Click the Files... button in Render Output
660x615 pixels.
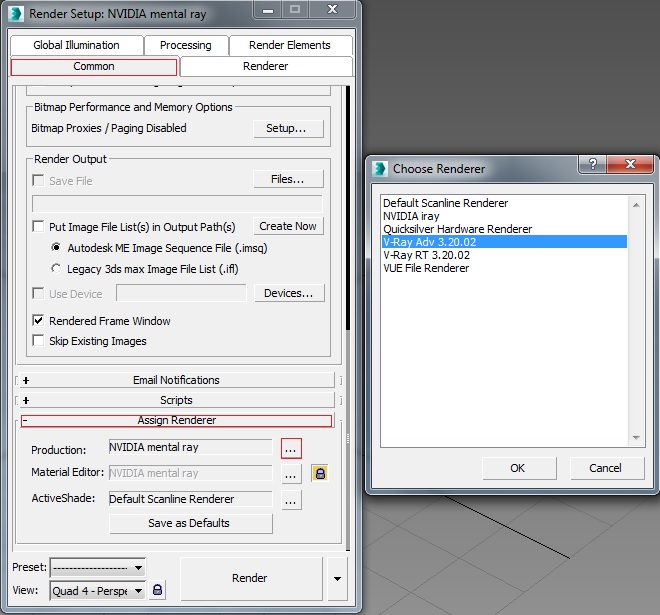(x=288, y=179)
